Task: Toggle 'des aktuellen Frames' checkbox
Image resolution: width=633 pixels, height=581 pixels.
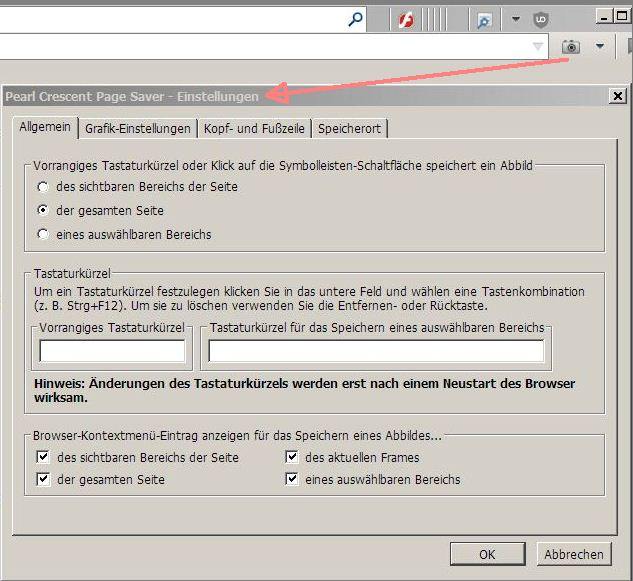Action: 292,457
